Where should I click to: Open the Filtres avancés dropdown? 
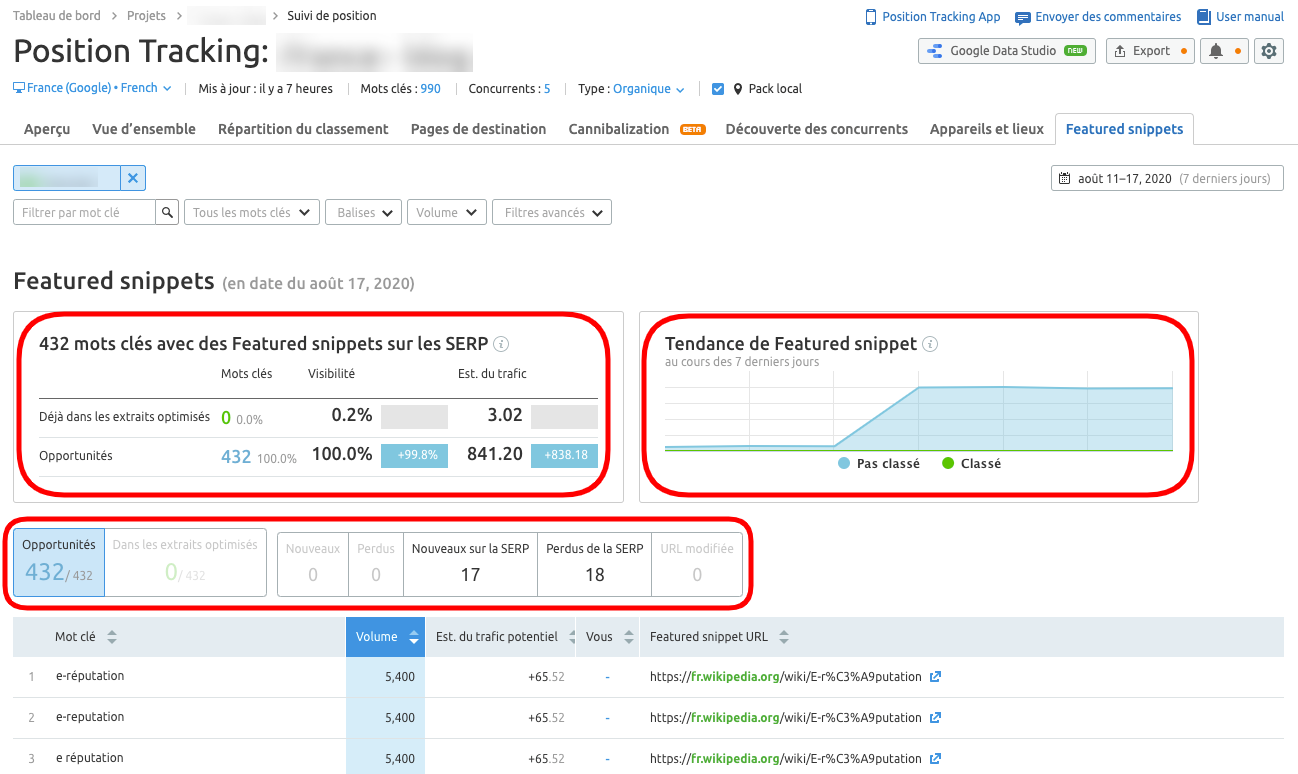coord(552,212)
